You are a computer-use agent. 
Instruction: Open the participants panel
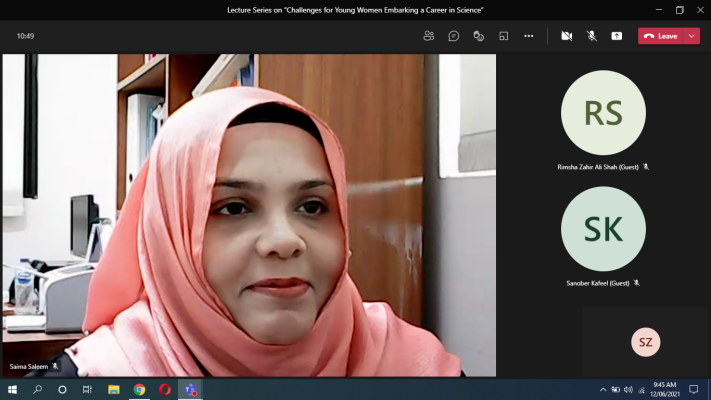428,36
